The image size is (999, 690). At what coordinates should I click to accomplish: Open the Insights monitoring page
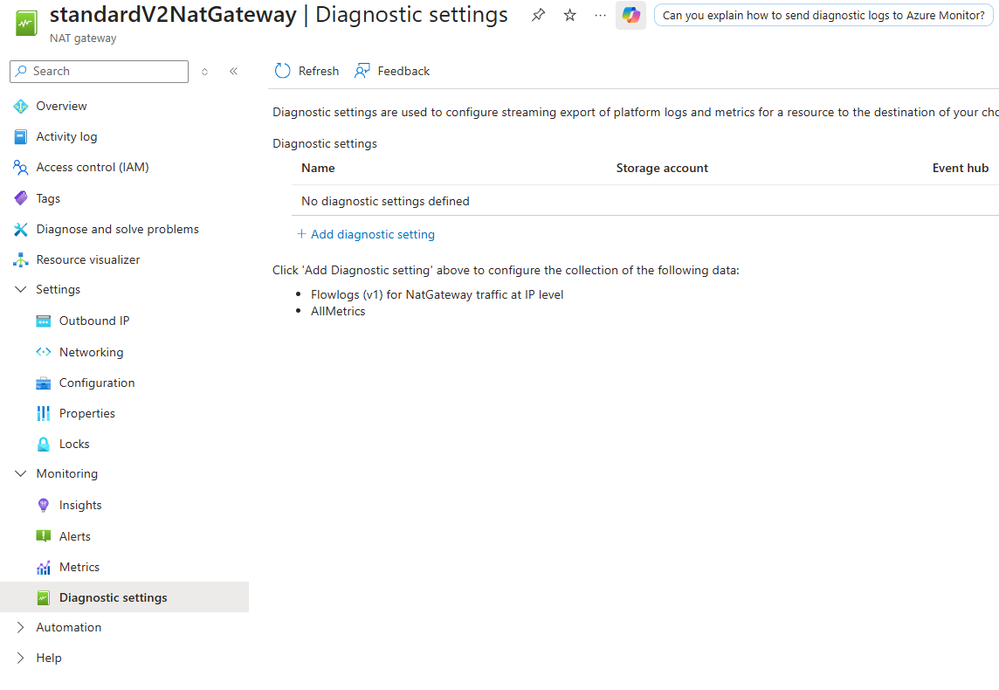point(80,505)
